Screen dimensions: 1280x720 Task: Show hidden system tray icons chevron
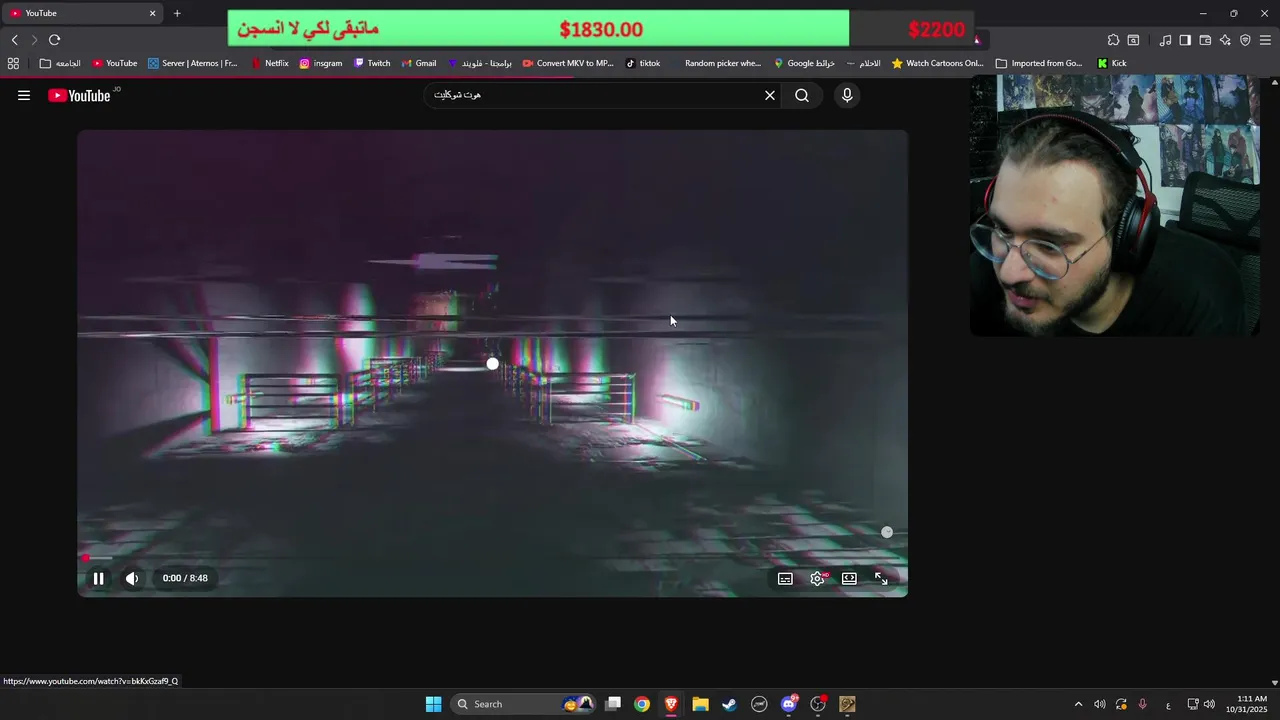(x=1078, y=704)
